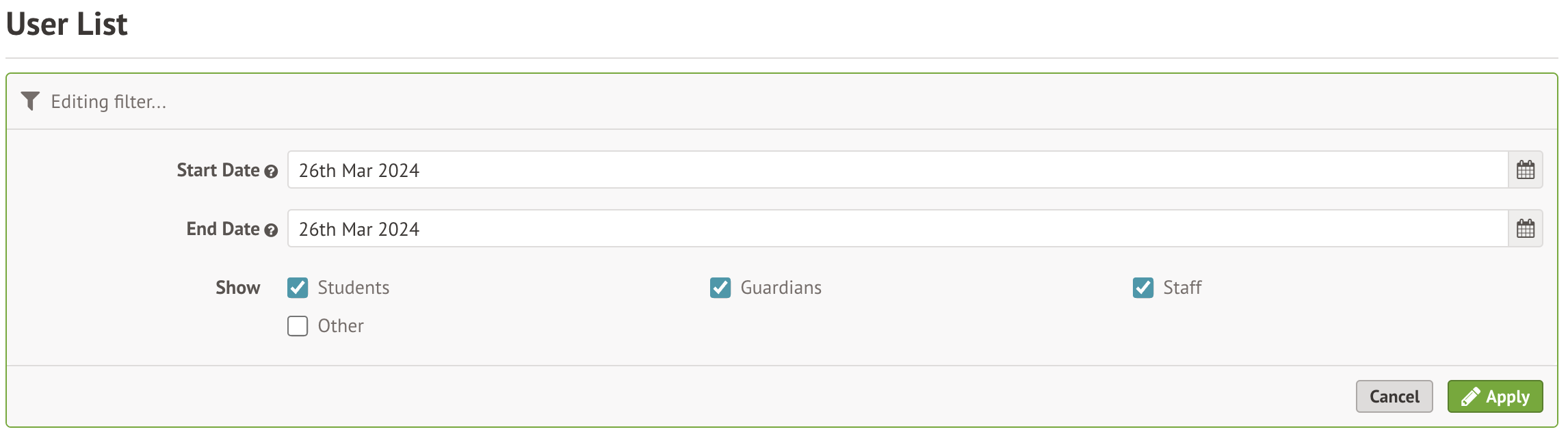
Task: Click the funnel filter icon
Action: pyautogui.click(x=30, y=101)
